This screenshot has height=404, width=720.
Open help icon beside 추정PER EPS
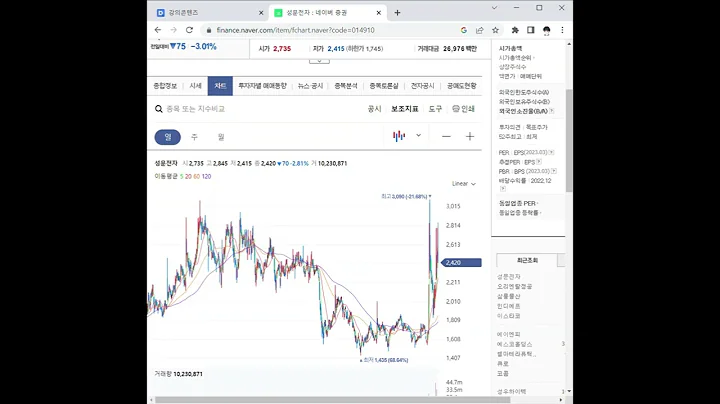[539, 162]
